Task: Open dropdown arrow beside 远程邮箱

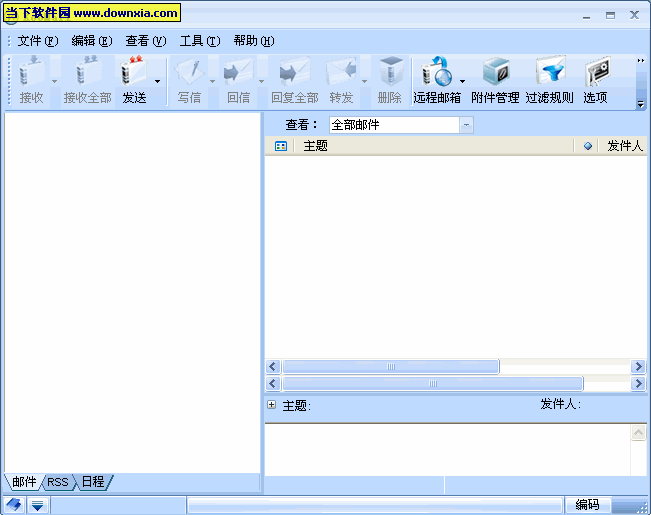Action: point(462,82)
